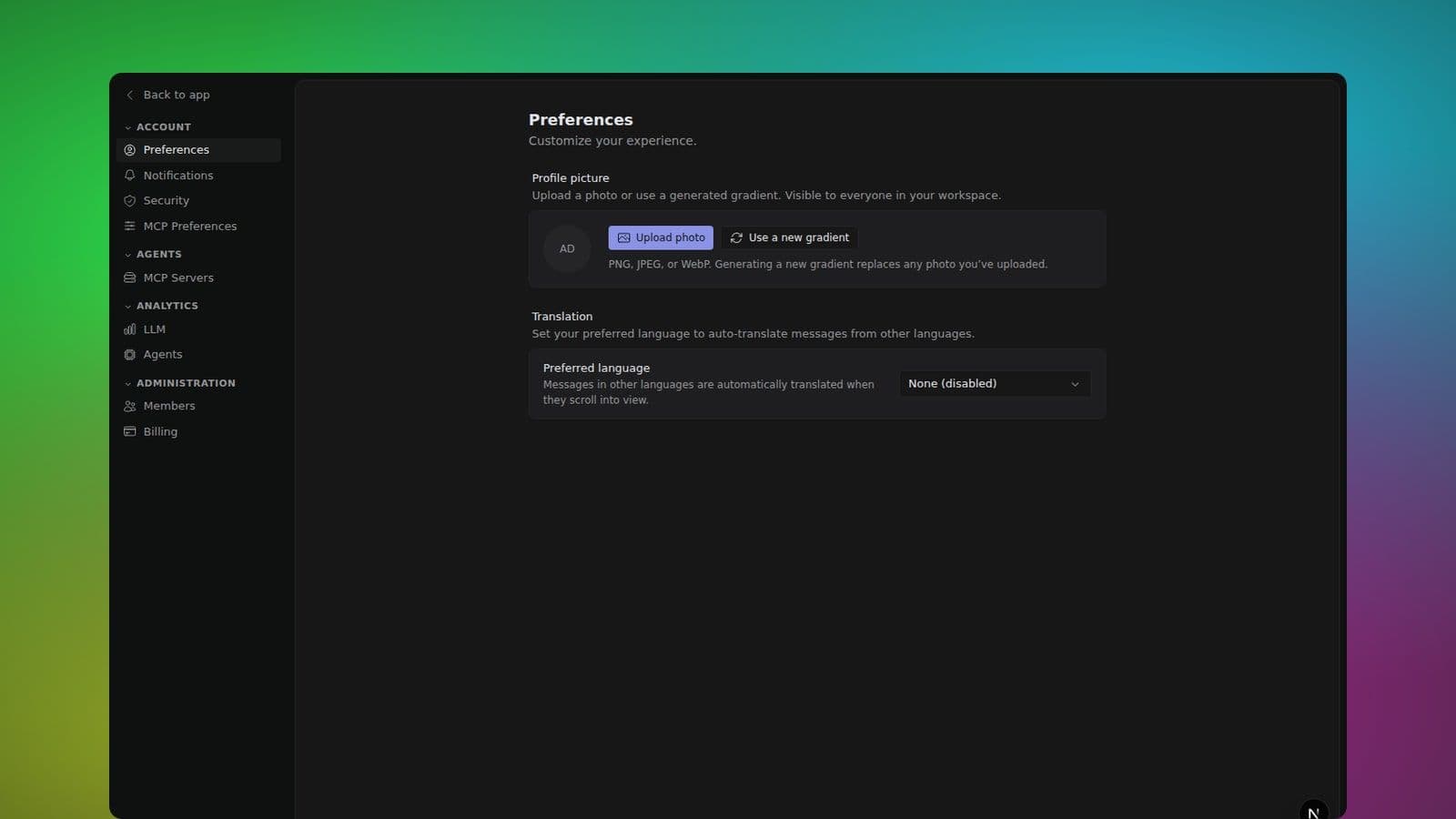Open the Billing page

(198, 432)
